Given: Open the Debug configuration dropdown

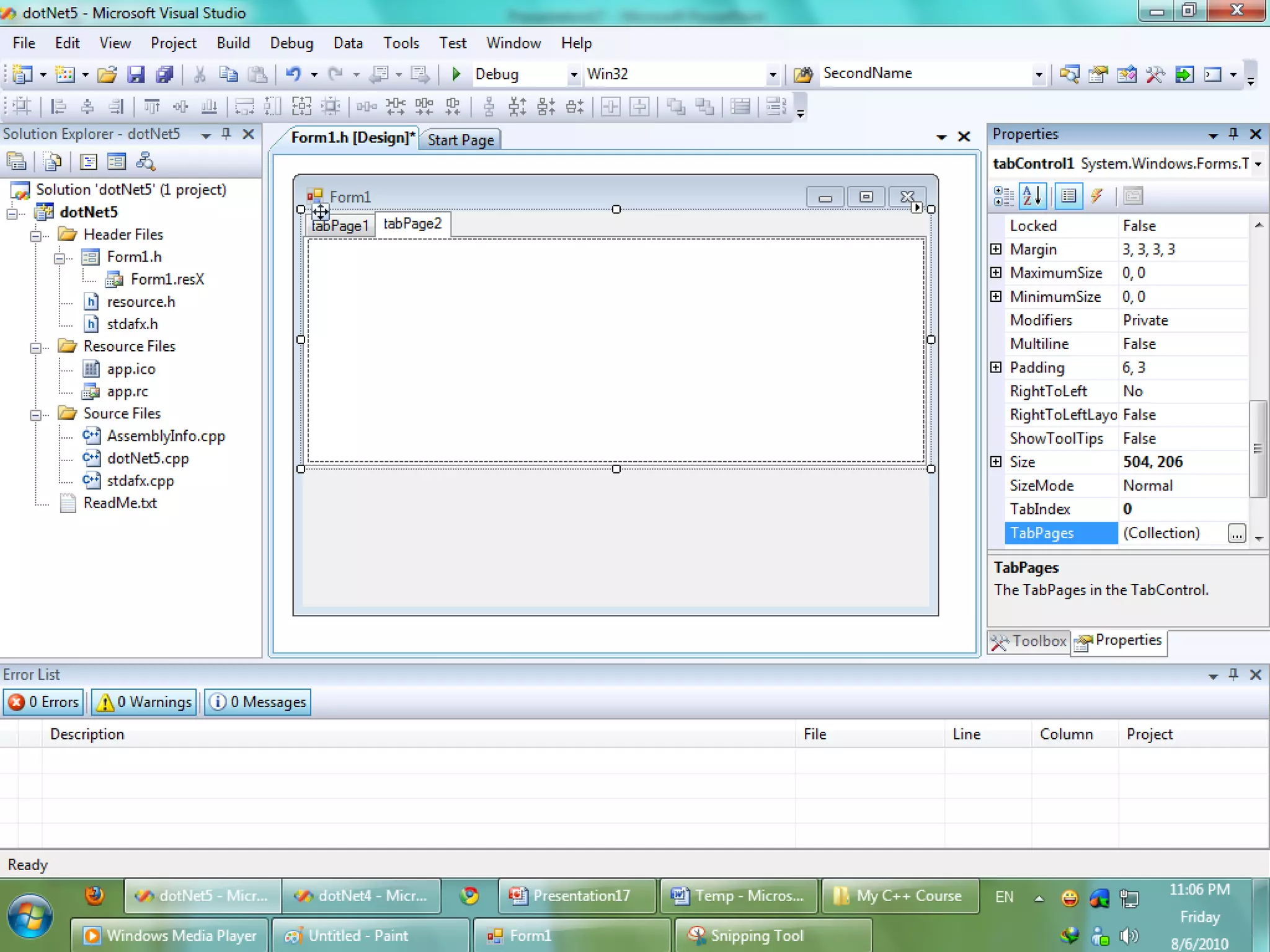Looking at the screenshot, I should click(x=574, y=74).
